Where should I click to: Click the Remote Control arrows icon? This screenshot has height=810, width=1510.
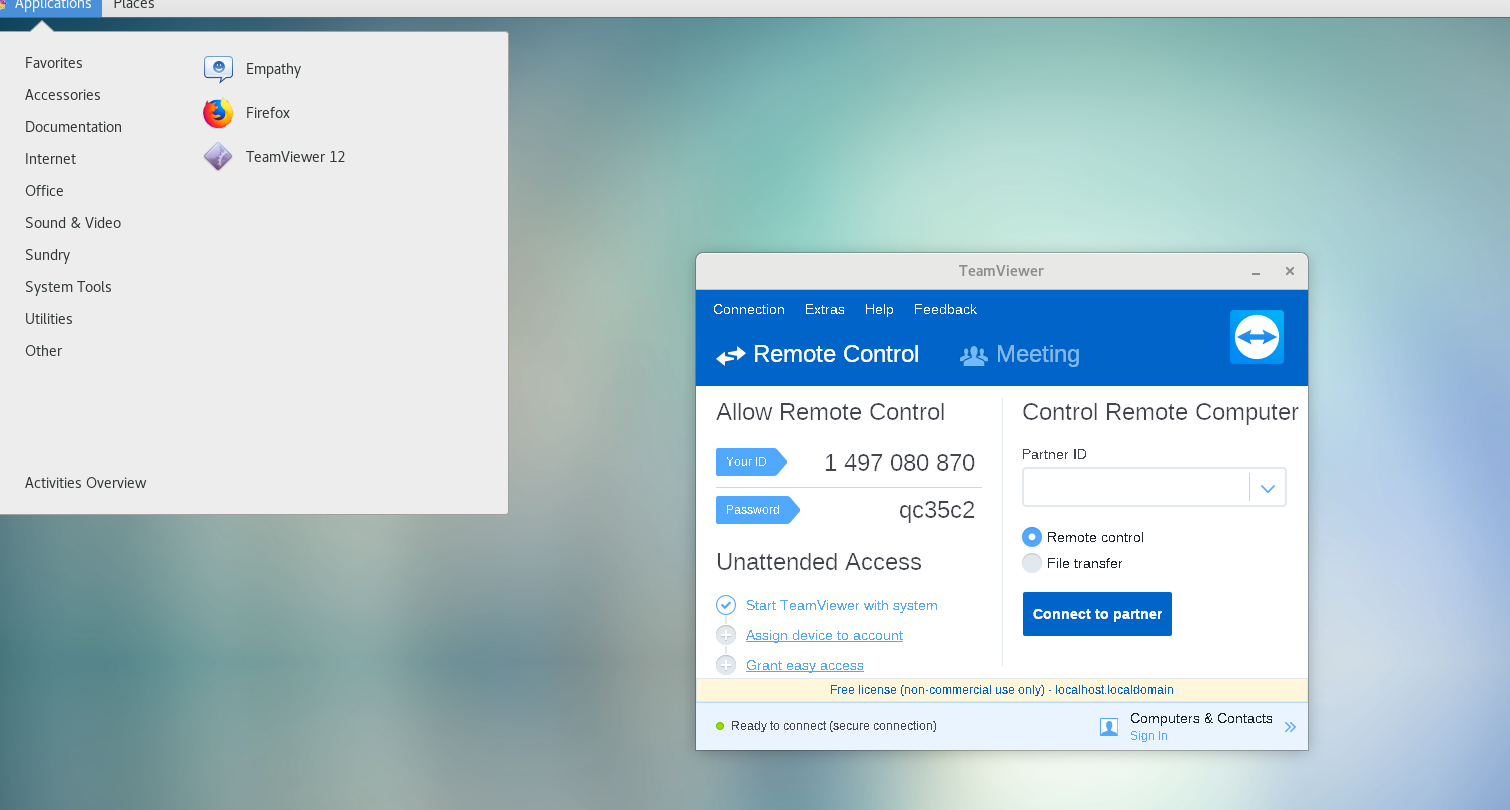(x=731, y=355)
